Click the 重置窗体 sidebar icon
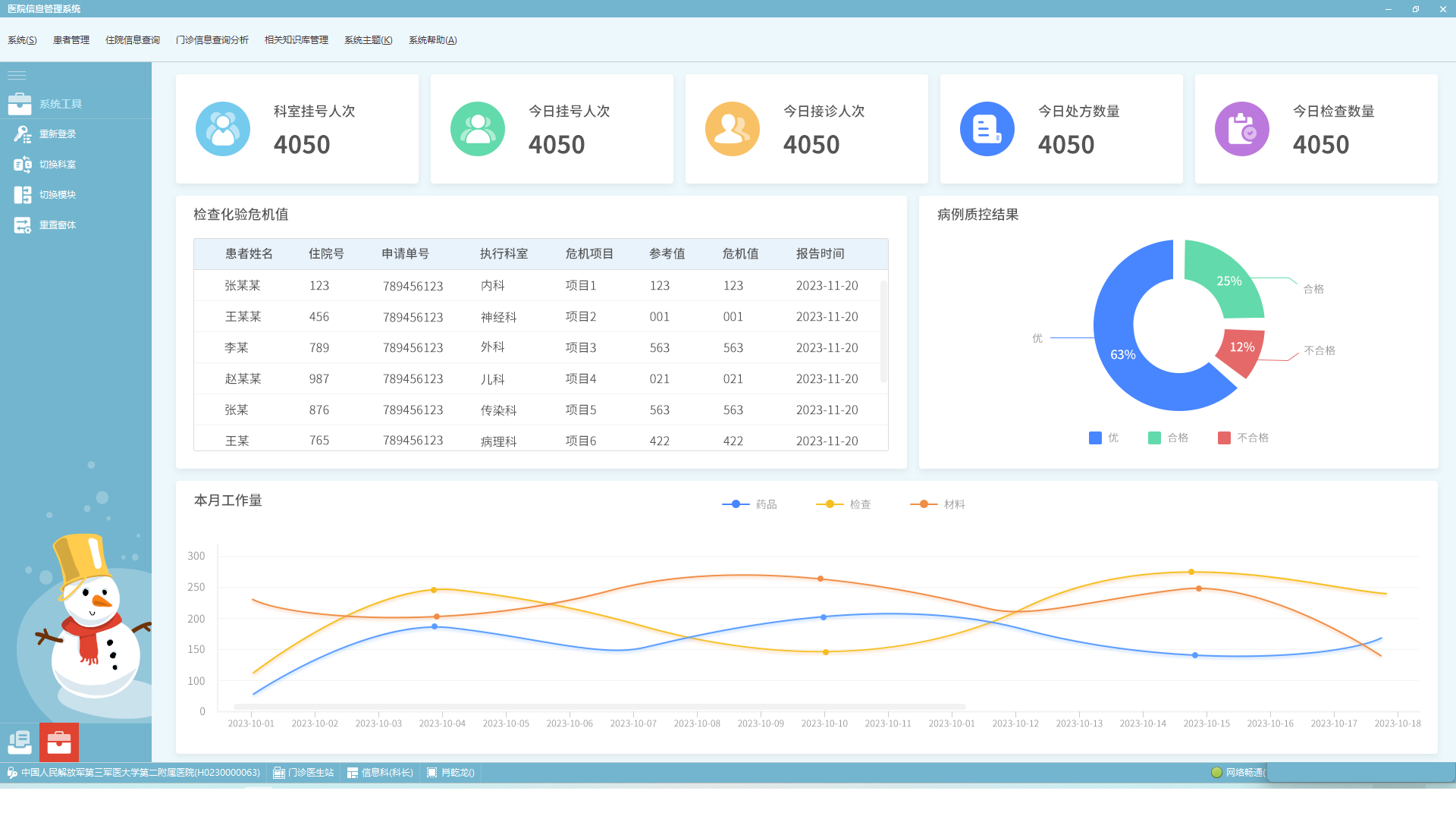The image size is (1456, 819). tap(22, 225)
